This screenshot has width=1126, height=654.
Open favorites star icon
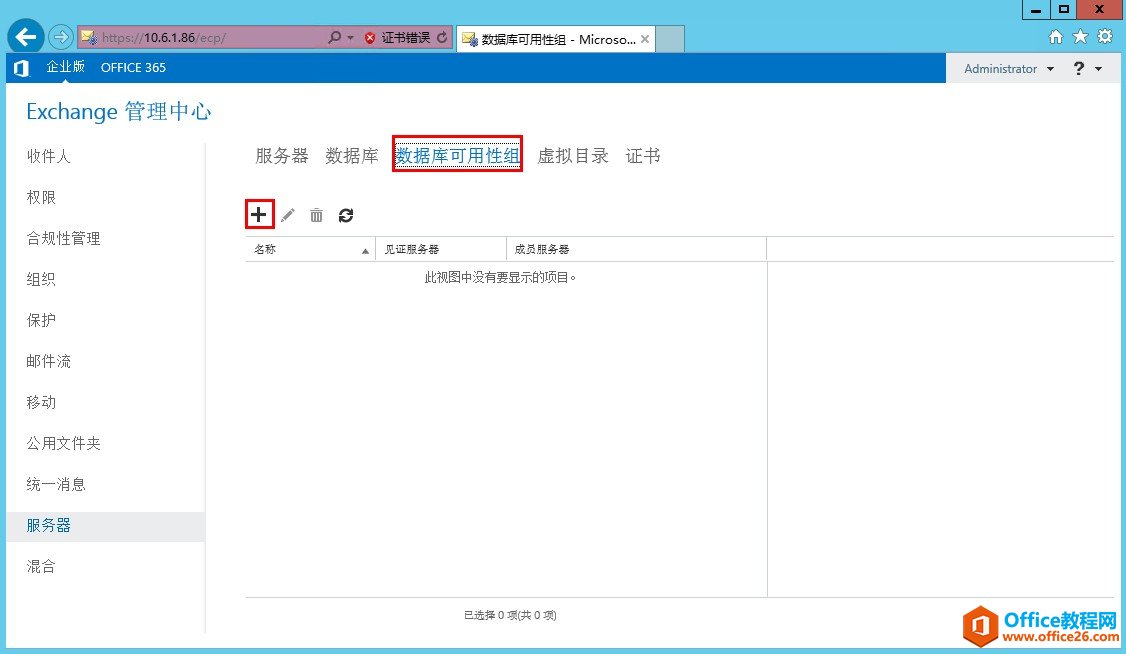(x=1080, y=37)
